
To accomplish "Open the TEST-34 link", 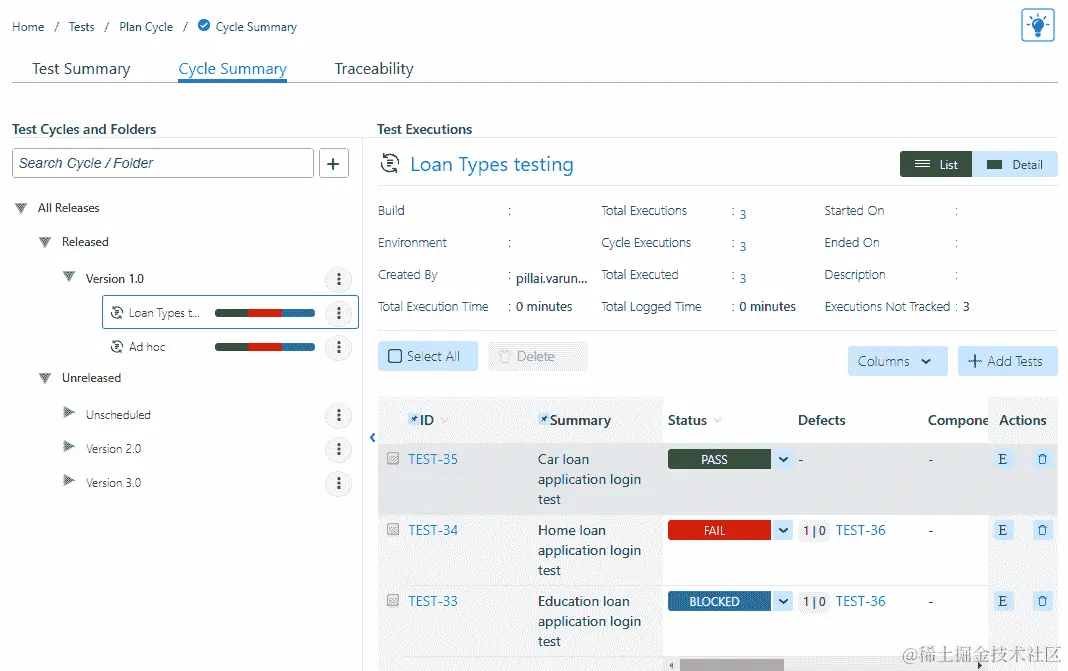I will 433,530.
